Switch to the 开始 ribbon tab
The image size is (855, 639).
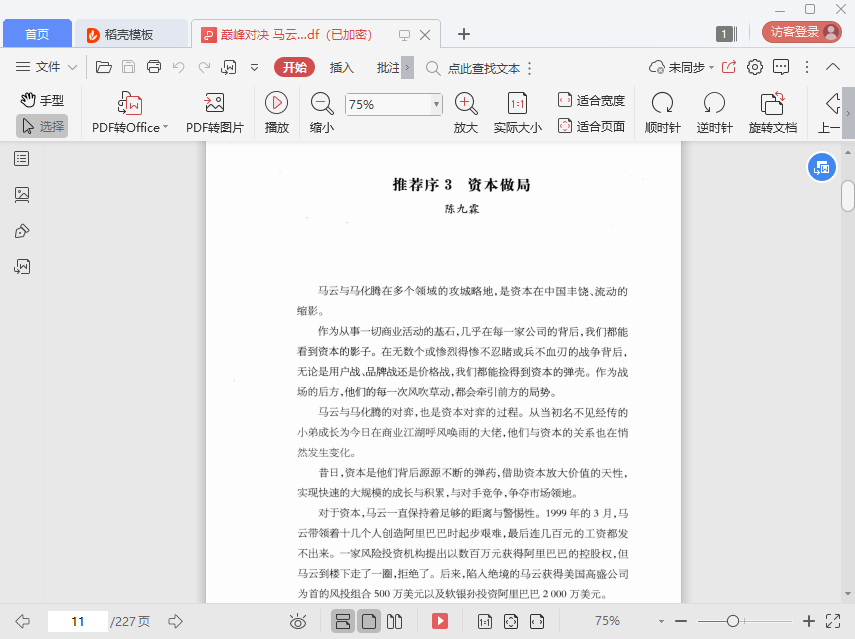click(294, 67)
